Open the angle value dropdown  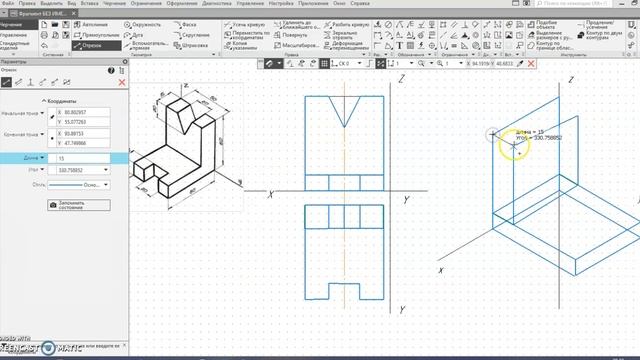click(106, 170)
